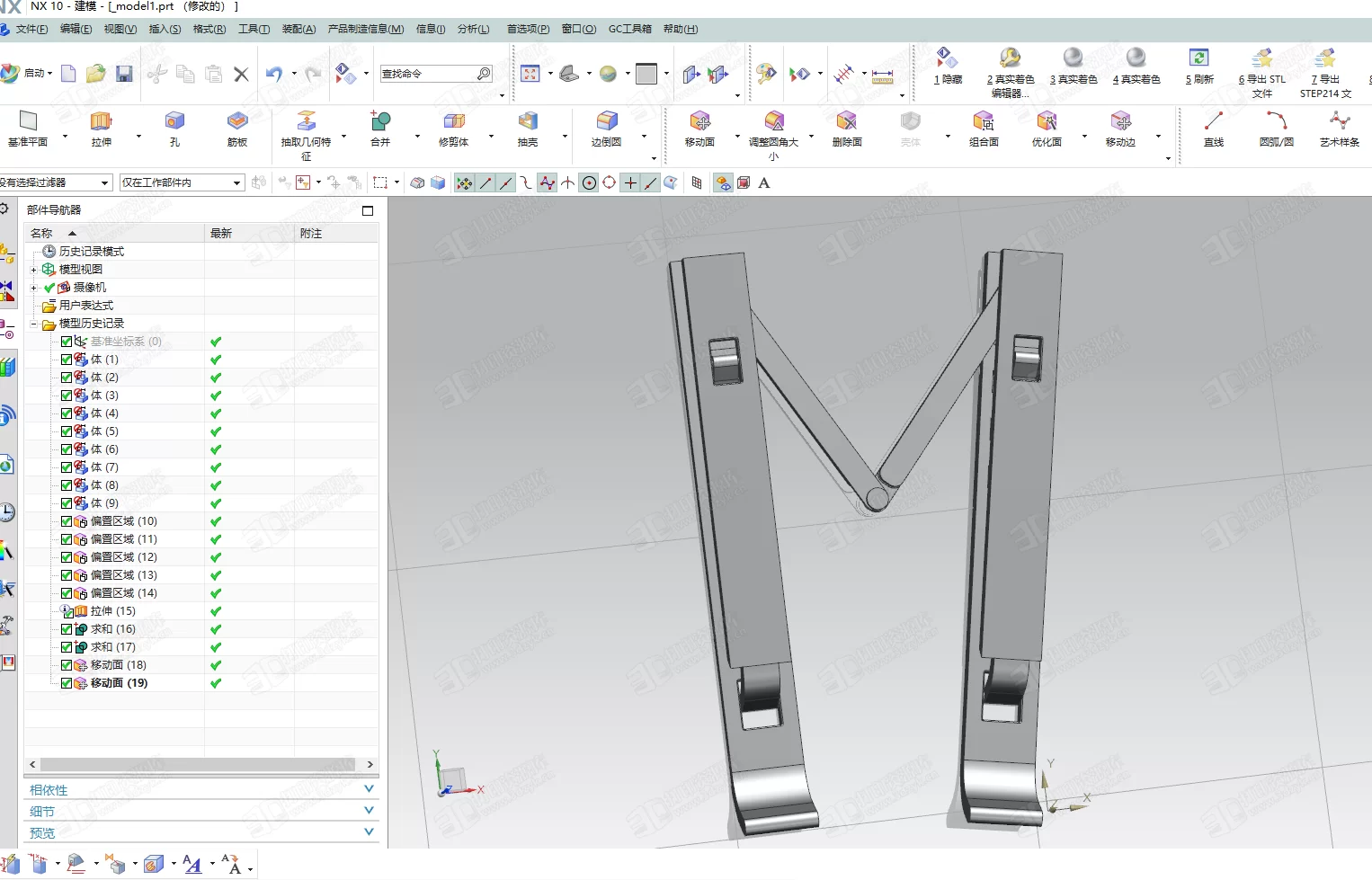Select the 删除面 delete face tool
The width and height of the screenshot is (1372, 880).
847,128
